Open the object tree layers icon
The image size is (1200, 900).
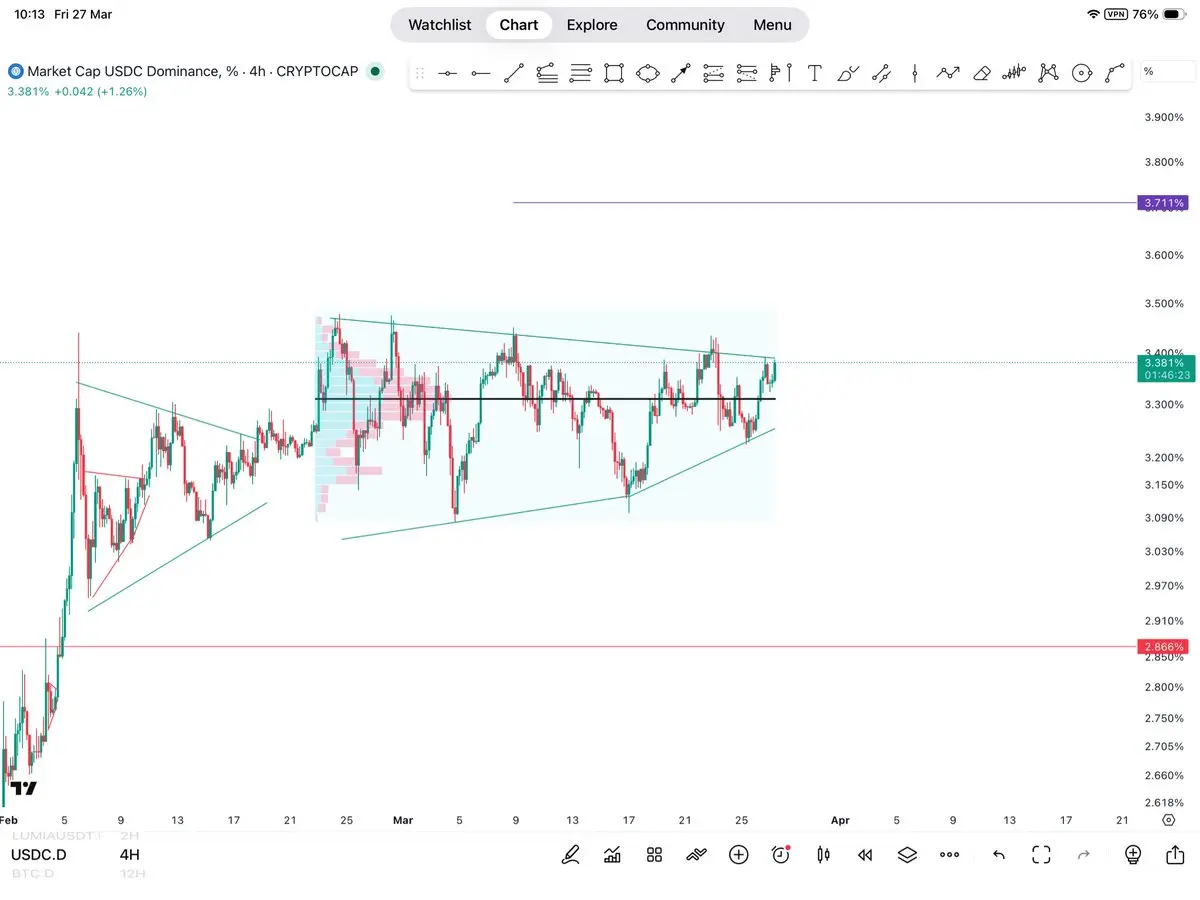click(x=907, y=855)
